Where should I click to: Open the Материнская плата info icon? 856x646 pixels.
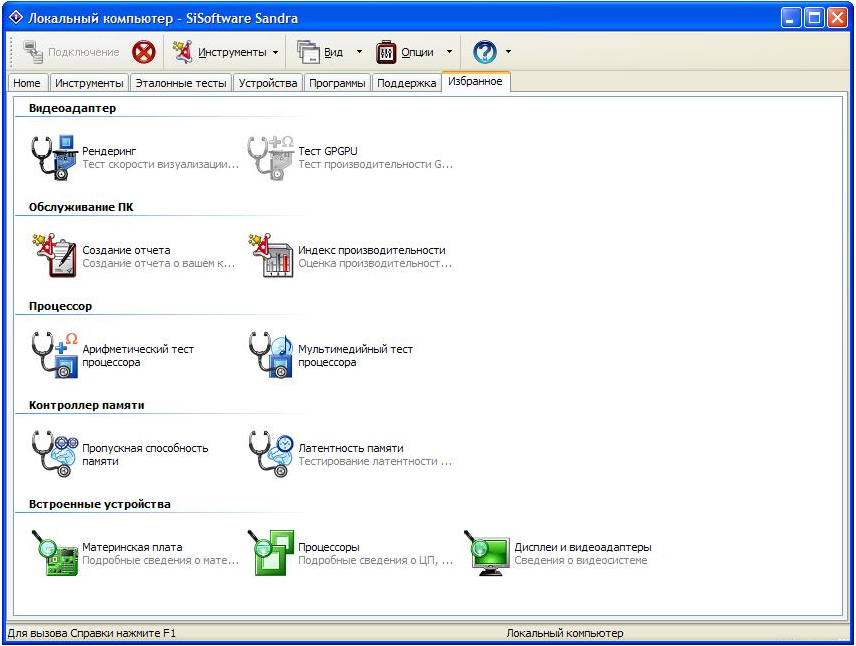[x=54, y=553]
